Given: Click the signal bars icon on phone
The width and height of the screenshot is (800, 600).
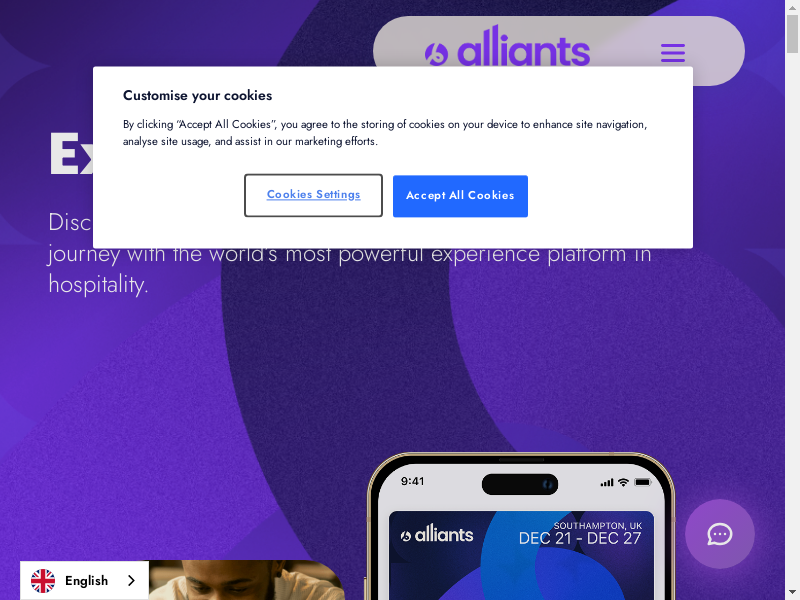Looking at the screenshot, I should (x=607, y=482).
